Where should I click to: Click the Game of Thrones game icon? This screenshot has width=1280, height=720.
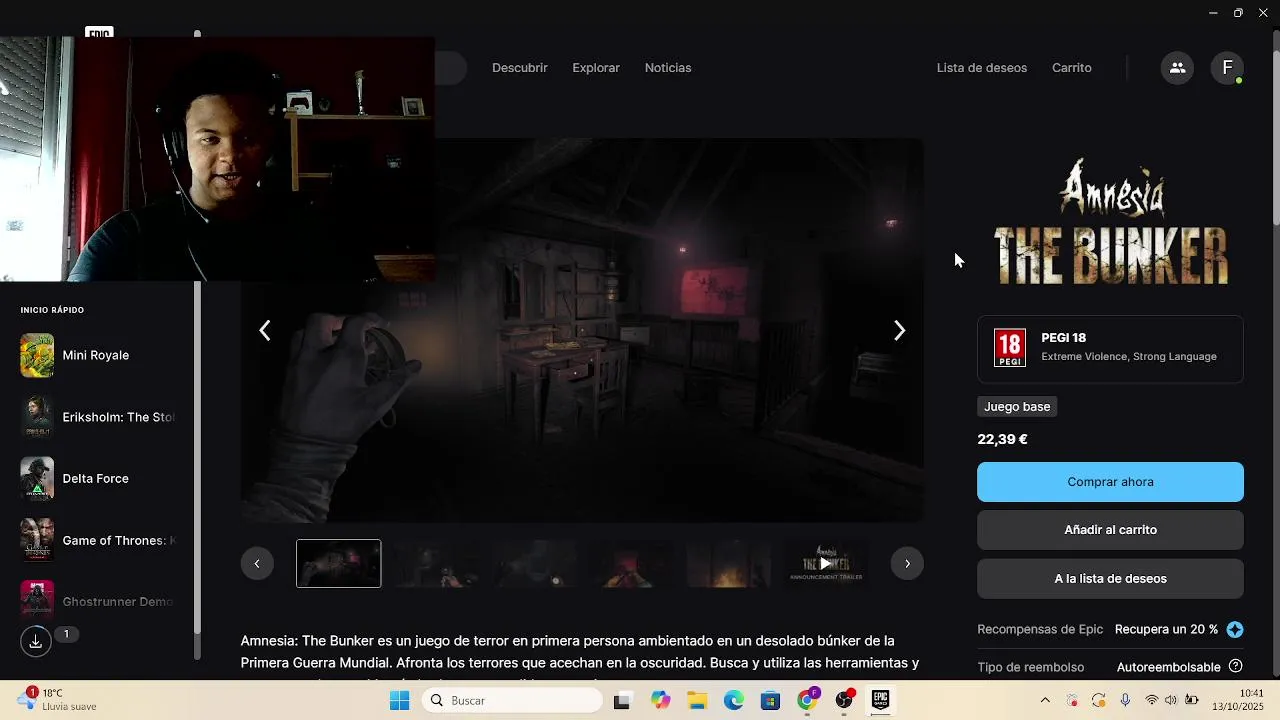click(37, 540)
